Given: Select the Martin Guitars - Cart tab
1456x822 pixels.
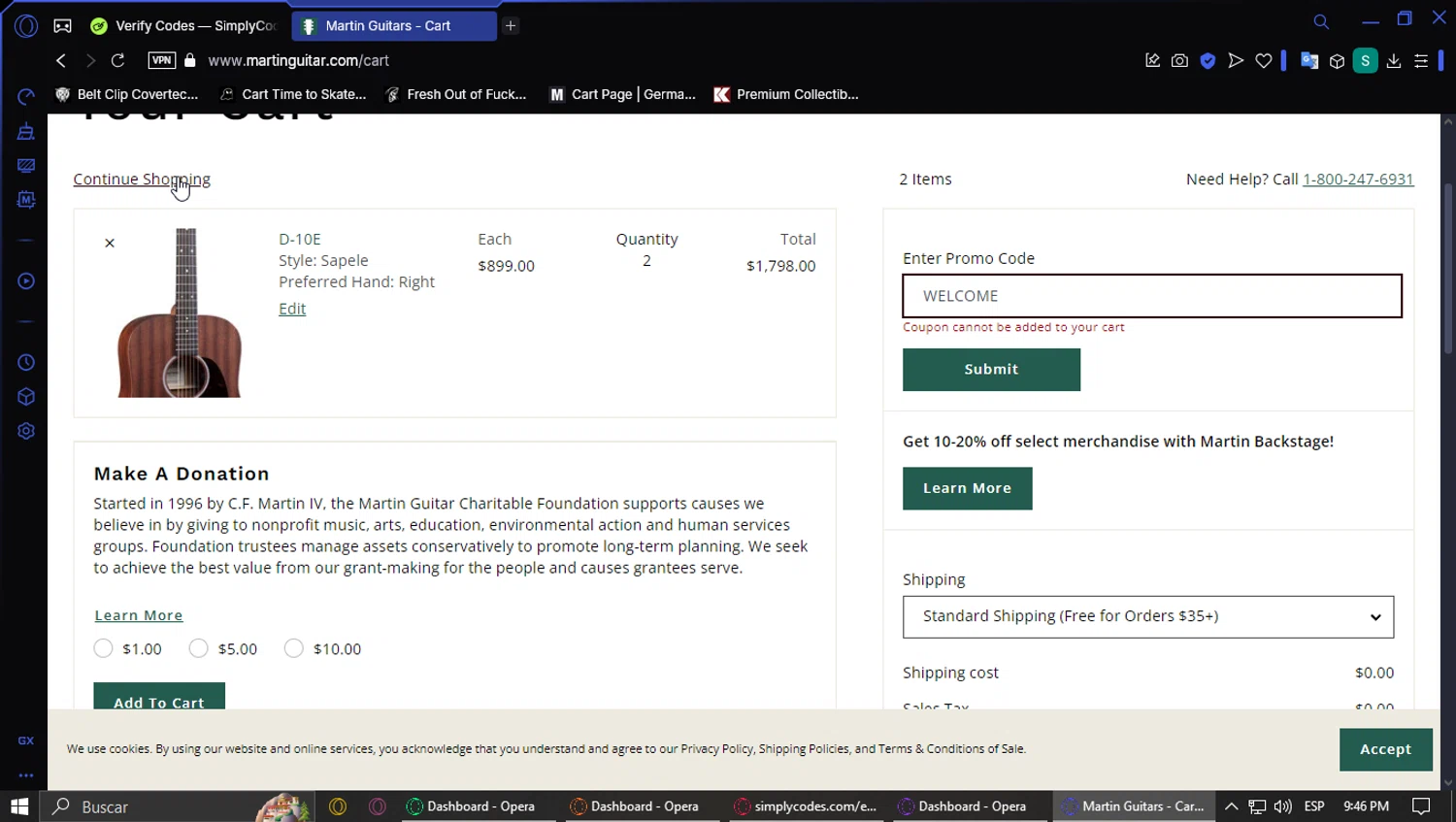Looking at the screenshot, I should pyautogui.click(x=394, y=26).
